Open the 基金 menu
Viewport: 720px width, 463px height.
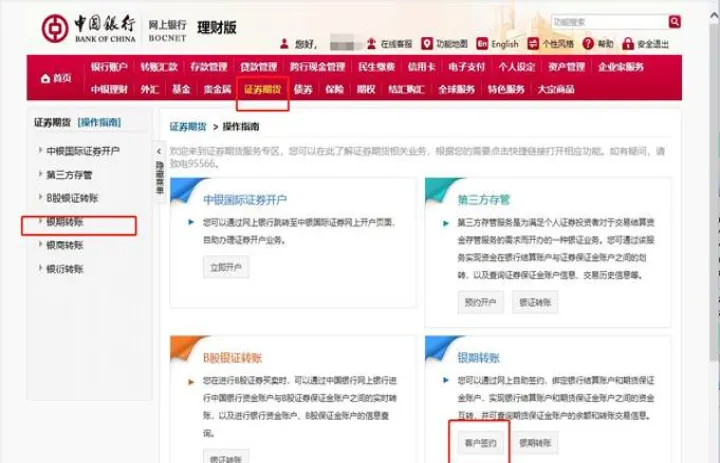181,89
